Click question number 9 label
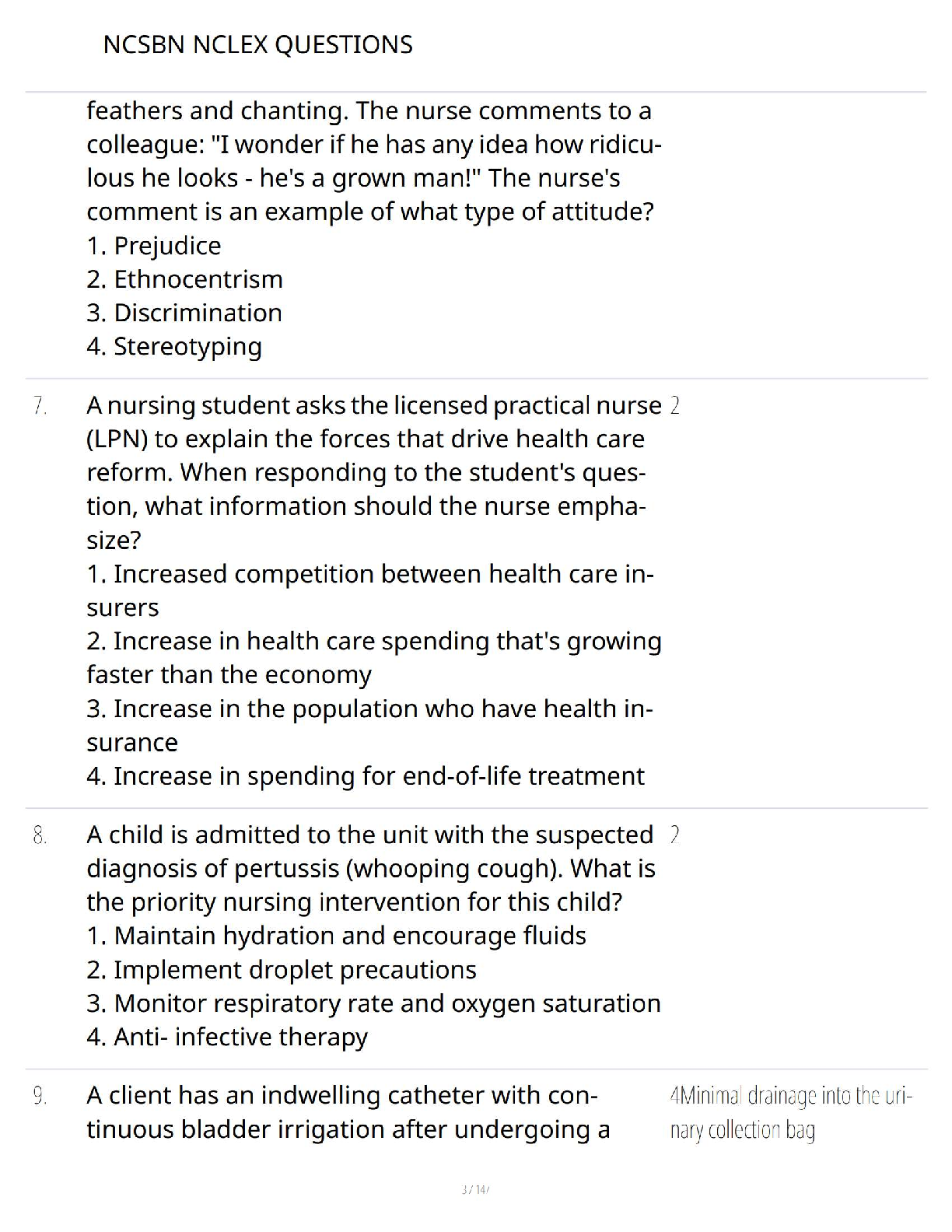952x1232 pixels. pyautogui.click(x=40, y=1096)
